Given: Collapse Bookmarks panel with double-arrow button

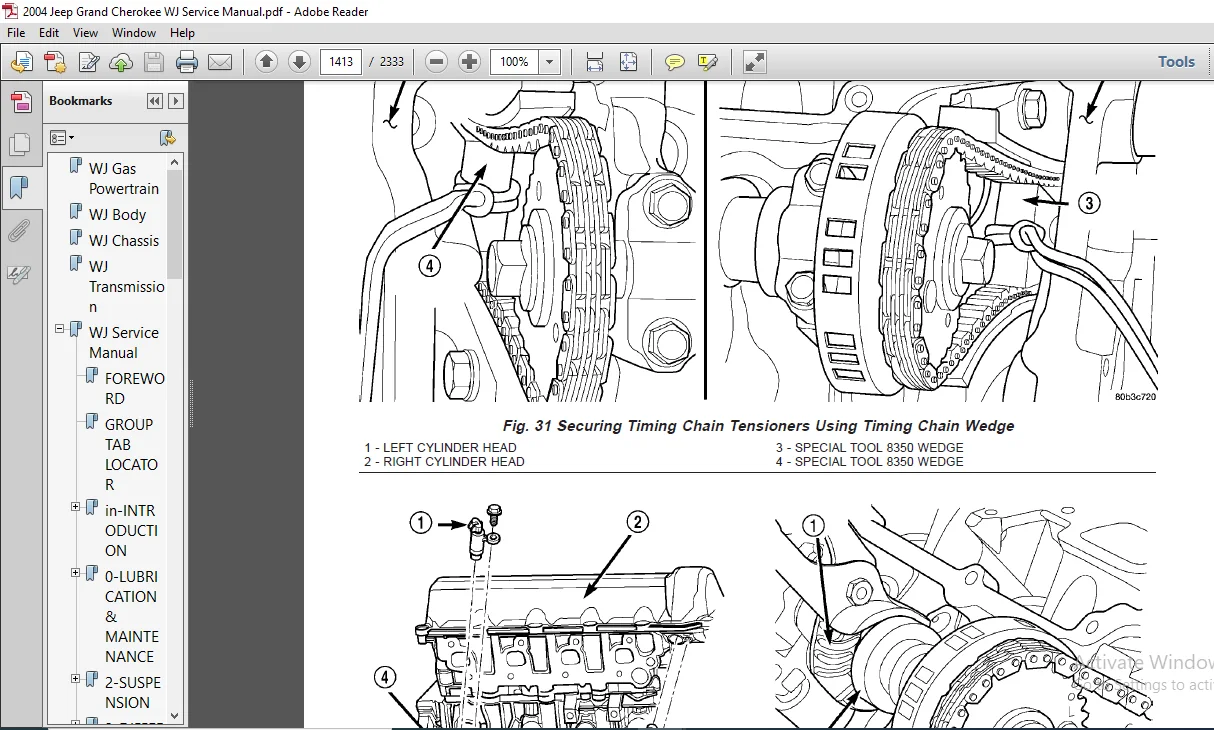Looking at the screenshot, I should (154, 101).
